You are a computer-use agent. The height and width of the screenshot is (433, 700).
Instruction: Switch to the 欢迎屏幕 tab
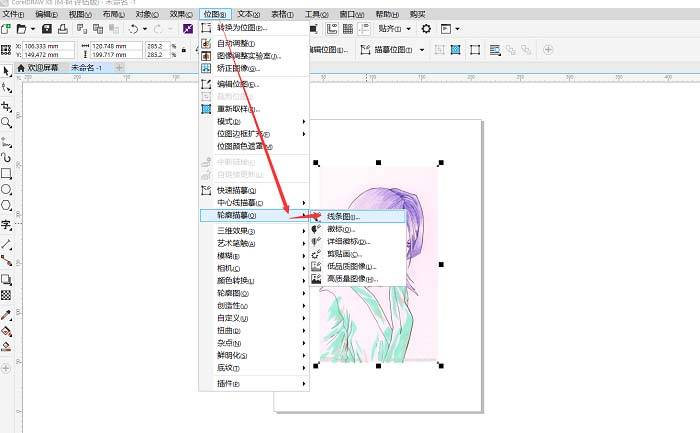pos(40,67)
